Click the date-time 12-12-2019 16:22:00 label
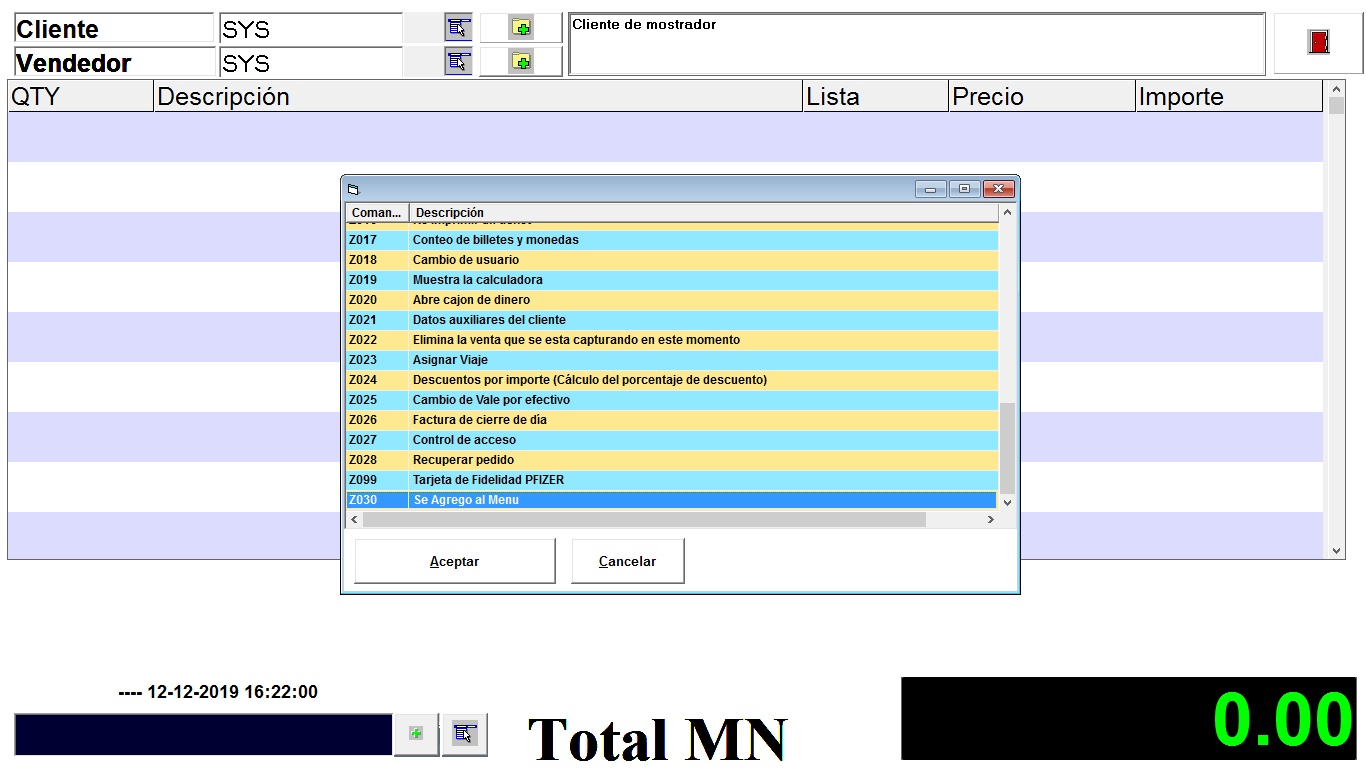The image size is (1366, 768). click(x=218, y=692)
